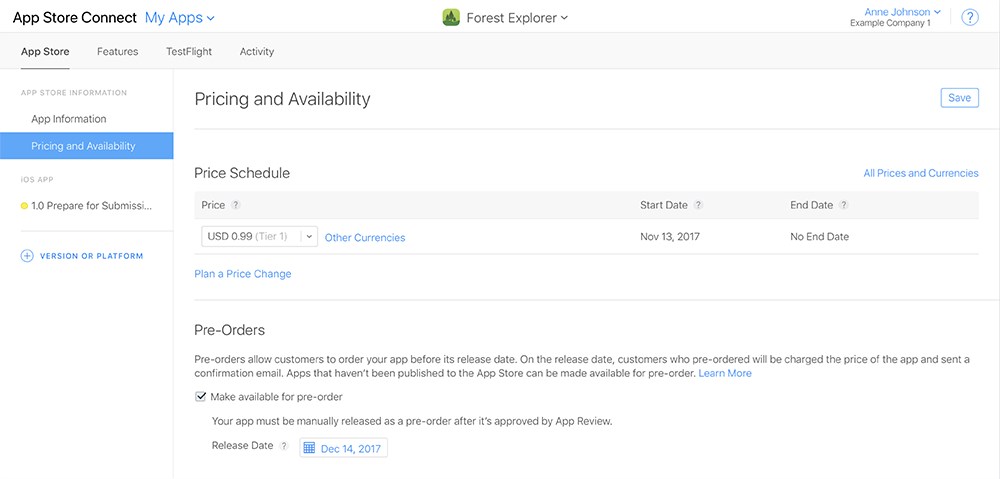The height and width of the screenshot is (479, 1000).
Task: Click the plus icon for Version or Platform
Action: (x=27, y=256)
